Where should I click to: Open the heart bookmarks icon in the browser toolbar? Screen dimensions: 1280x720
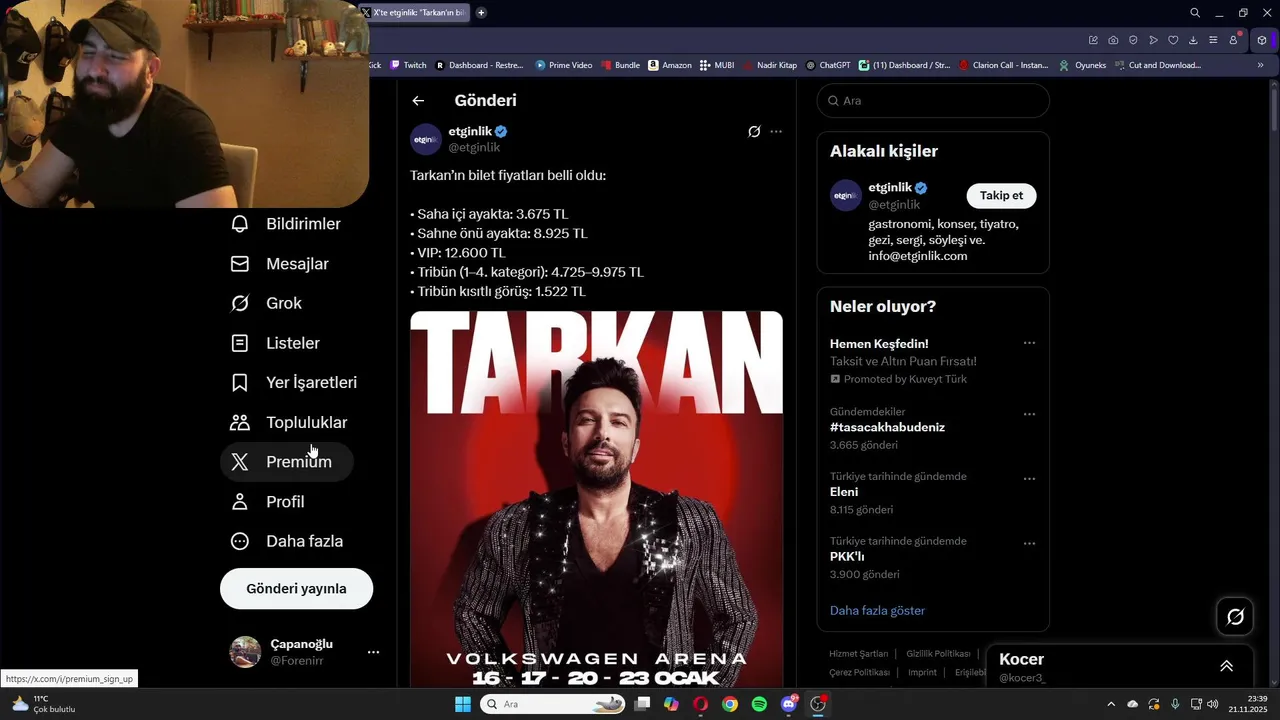(1173, 40)
